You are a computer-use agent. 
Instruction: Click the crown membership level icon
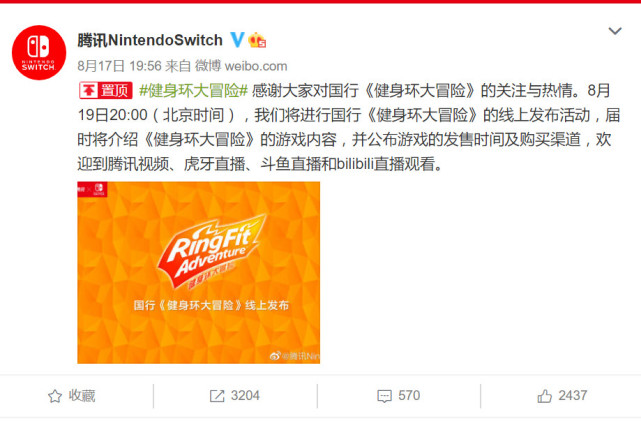[257, 40]
